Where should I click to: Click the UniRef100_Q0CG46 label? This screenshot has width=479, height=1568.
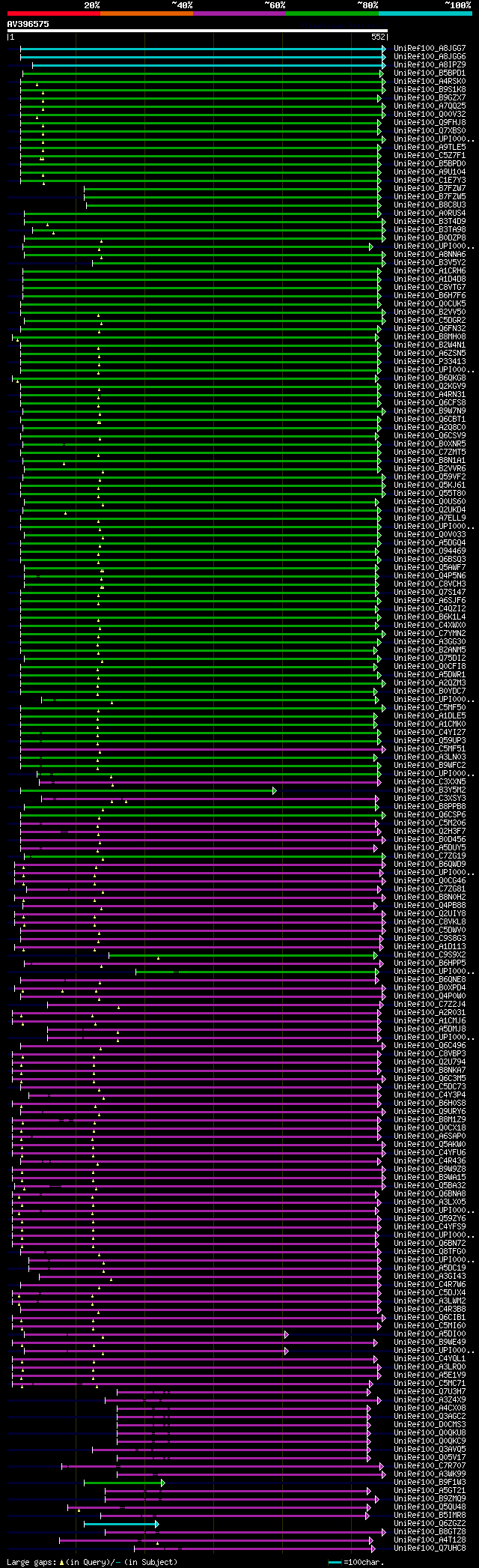pyautogui.click(x=430, y=881)
